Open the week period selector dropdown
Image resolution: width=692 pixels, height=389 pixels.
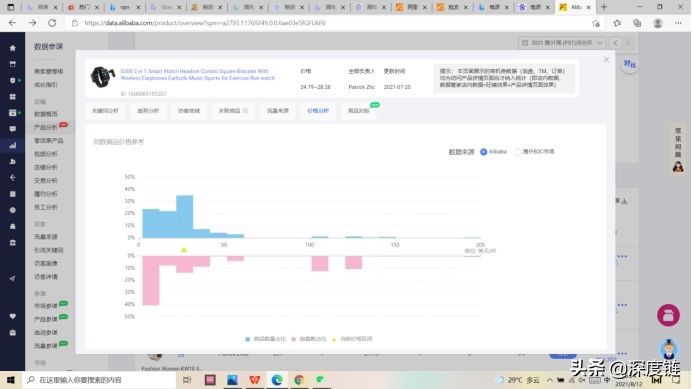click(562, 43)
